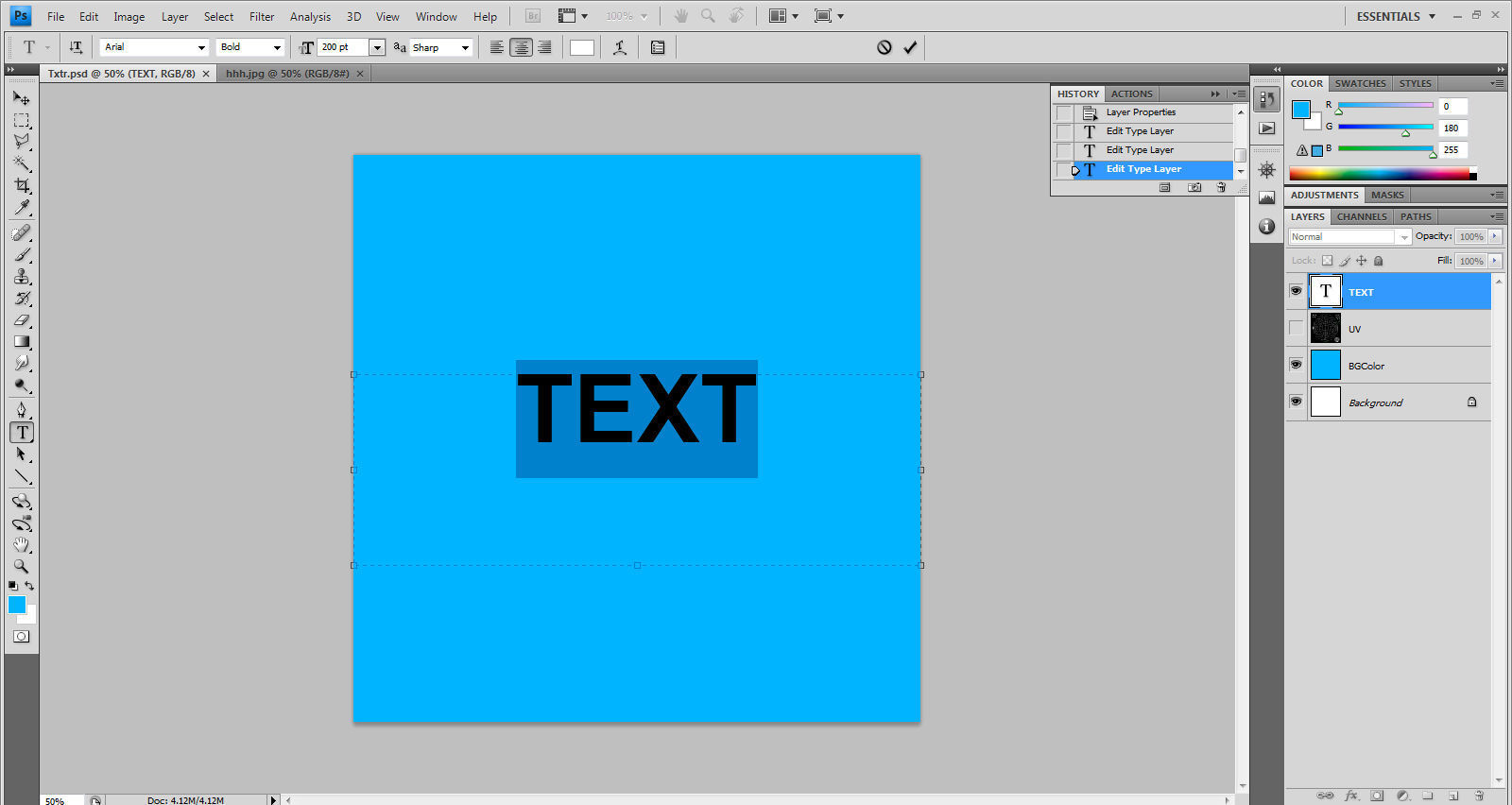The image size is (1512, 805).
Task: Pick the Polygonal Lasso tool
Action: click(22, 142)
